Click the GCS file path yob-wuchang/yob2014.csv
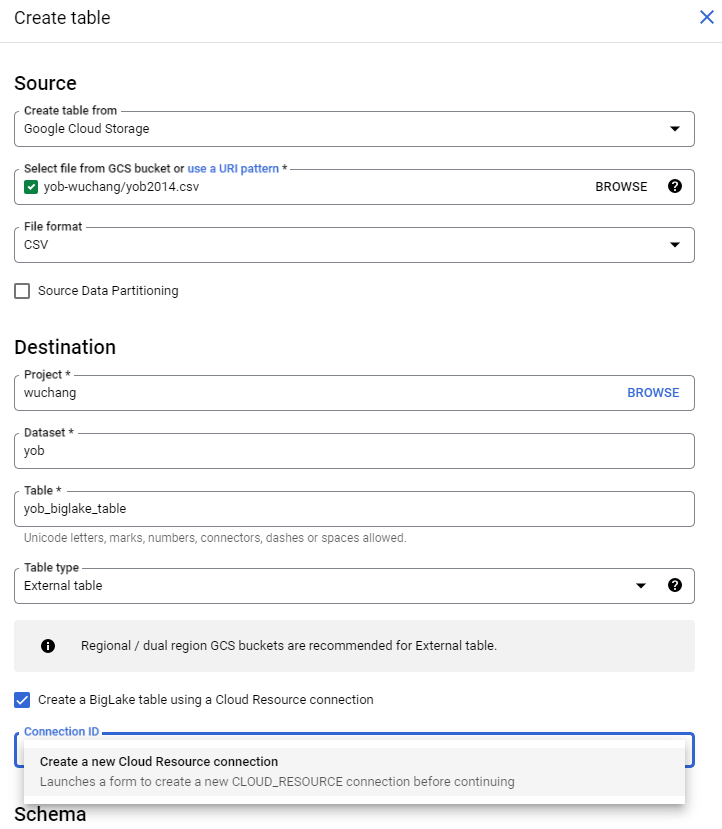The image size is (722, 829). coord(114,187)
